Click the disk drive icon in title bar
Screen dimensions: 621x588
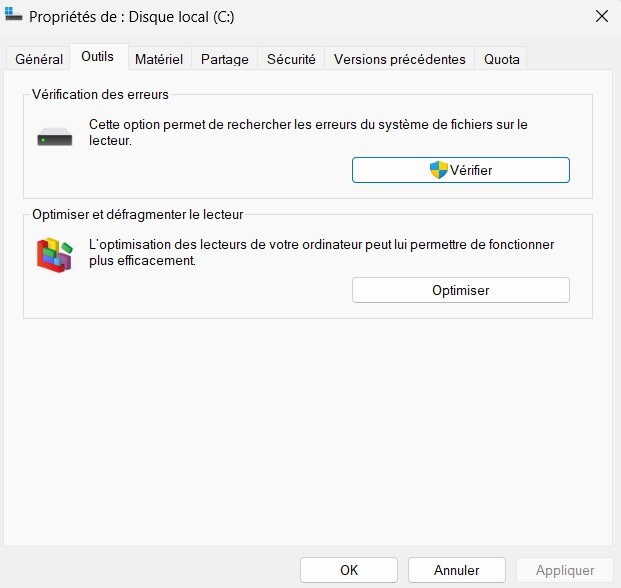[13, 14]
